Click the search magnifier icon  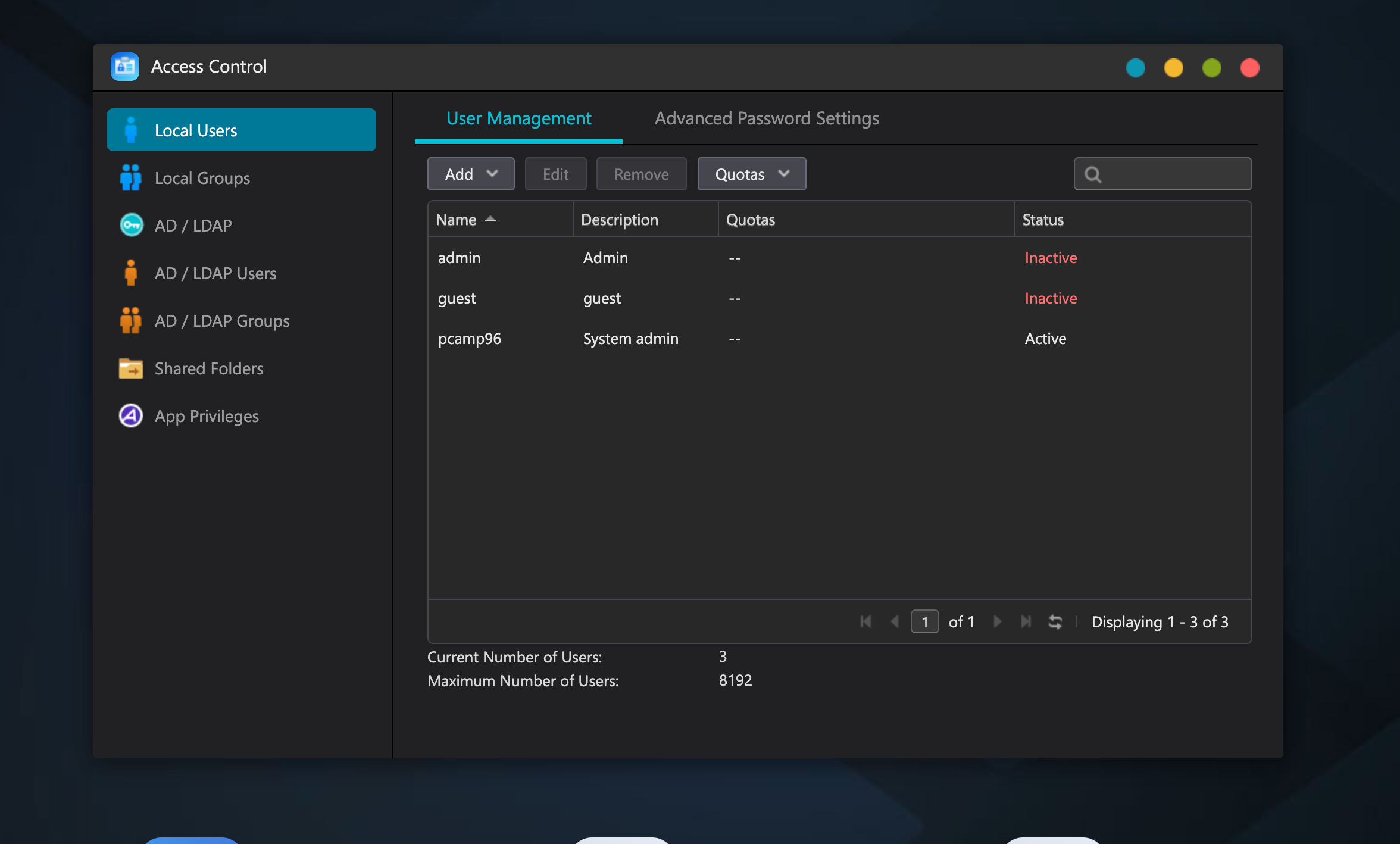tap(1093, 174)
